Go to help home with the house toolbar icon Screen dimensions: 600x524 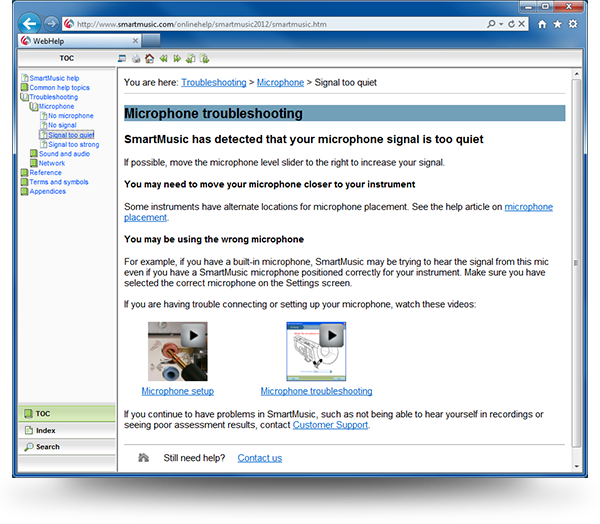coord(150,59)
